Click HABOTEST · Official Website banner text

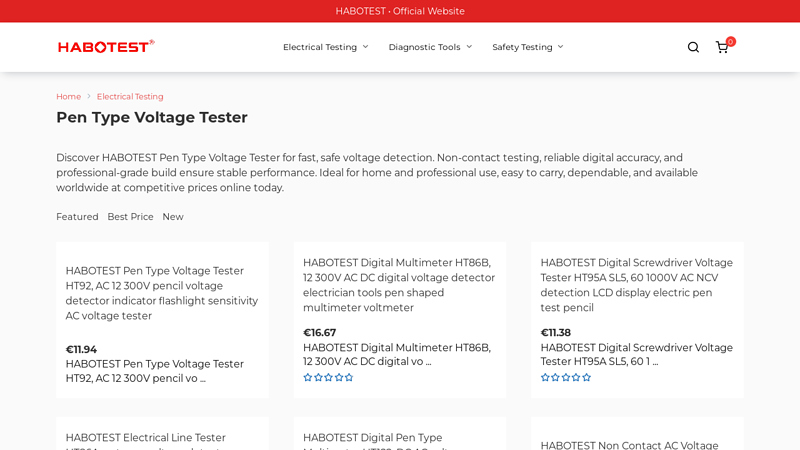click(400, 11)
